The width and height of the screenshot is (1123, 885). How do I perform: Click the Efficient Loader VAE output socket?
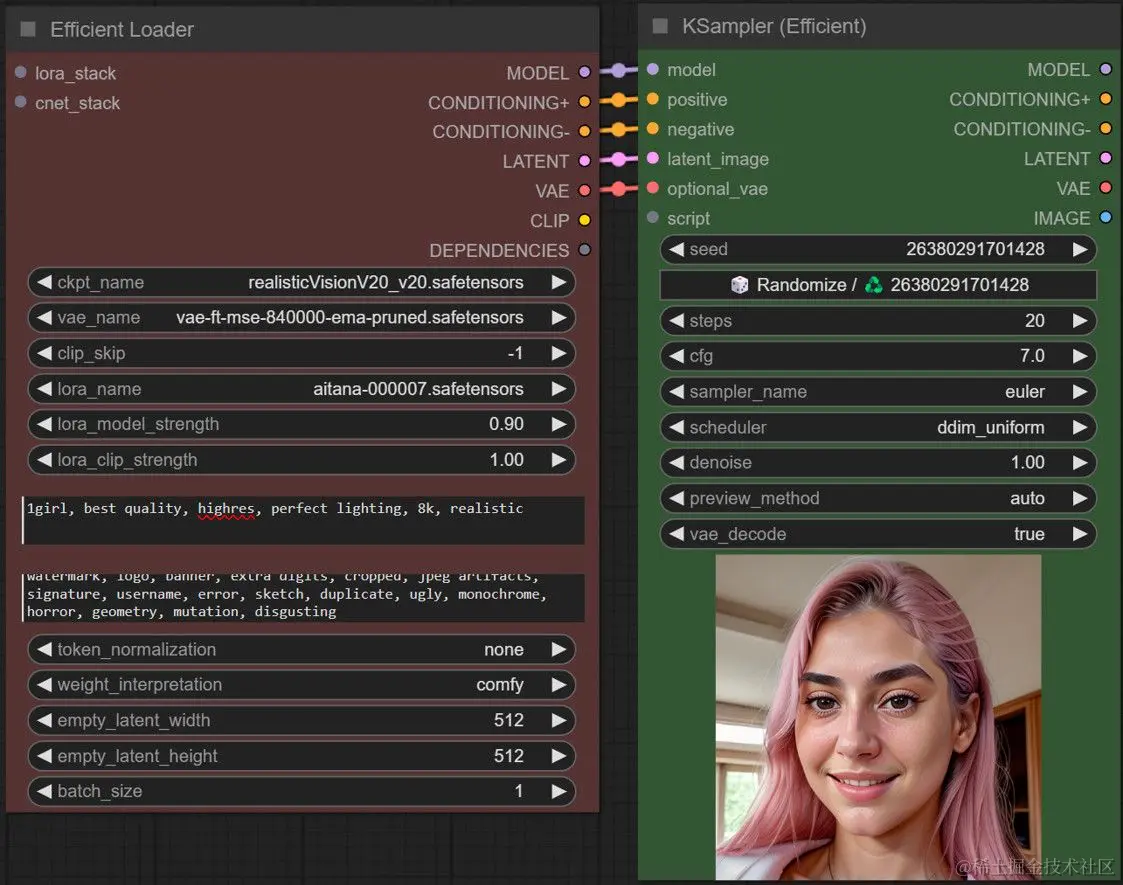[x=584, y=190]
